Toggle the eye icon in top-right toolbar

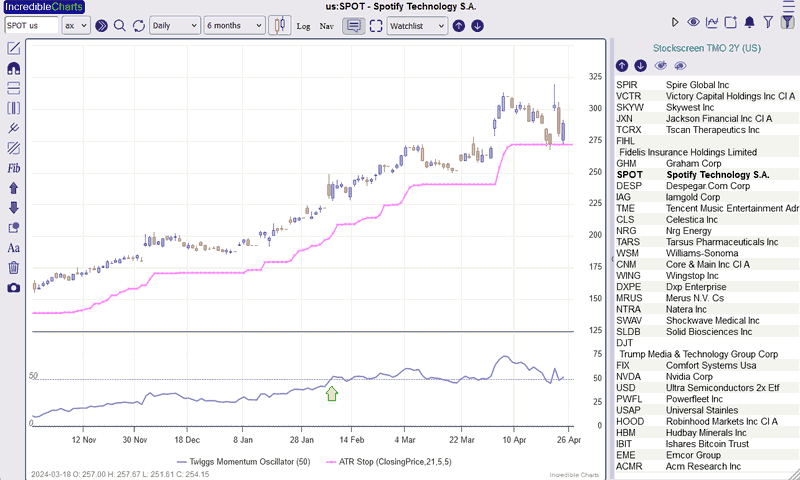(693, 22)
